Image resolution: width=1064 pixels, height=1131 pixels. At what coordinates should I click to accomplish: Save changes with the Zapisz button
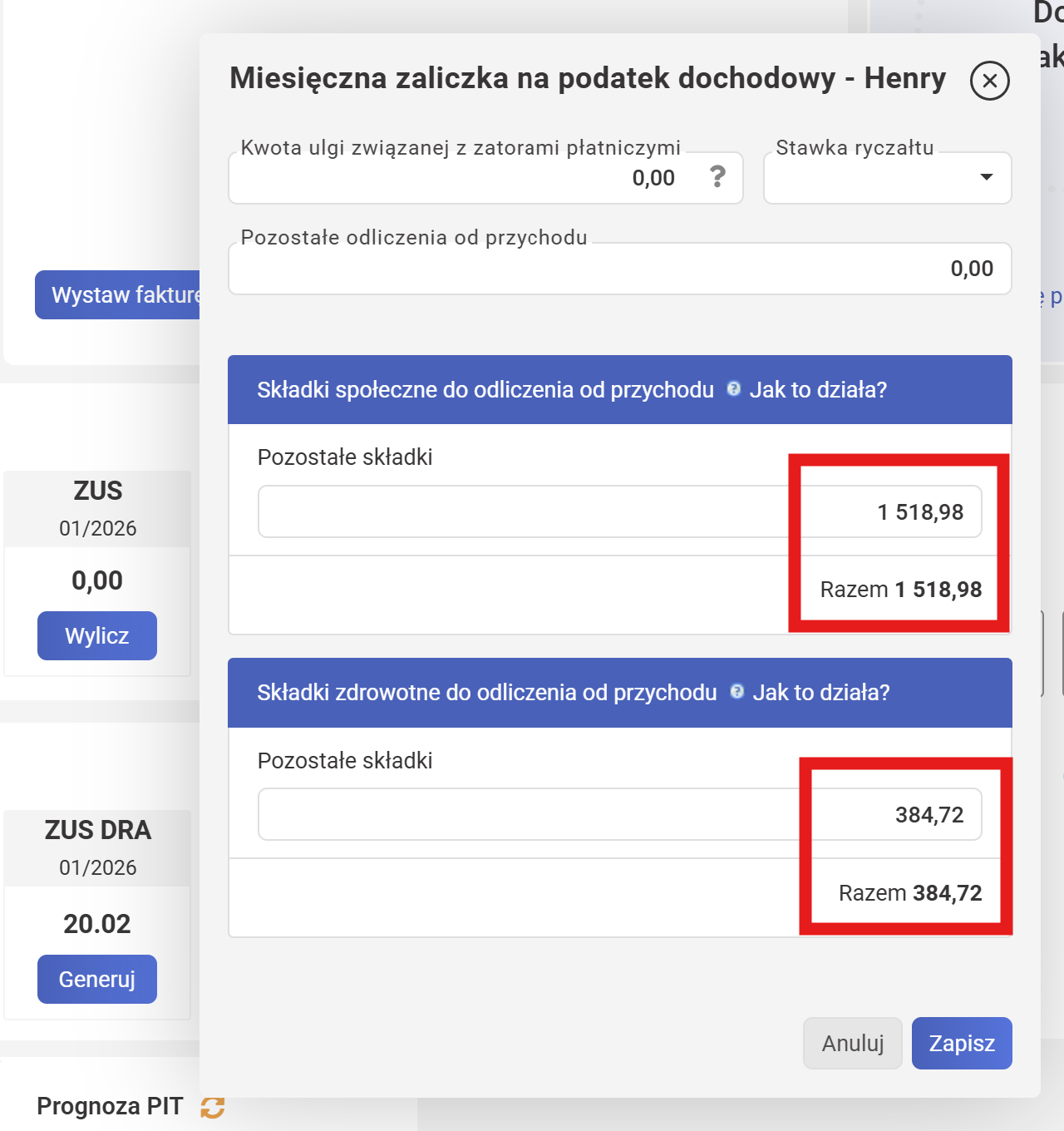(962, 1043)
